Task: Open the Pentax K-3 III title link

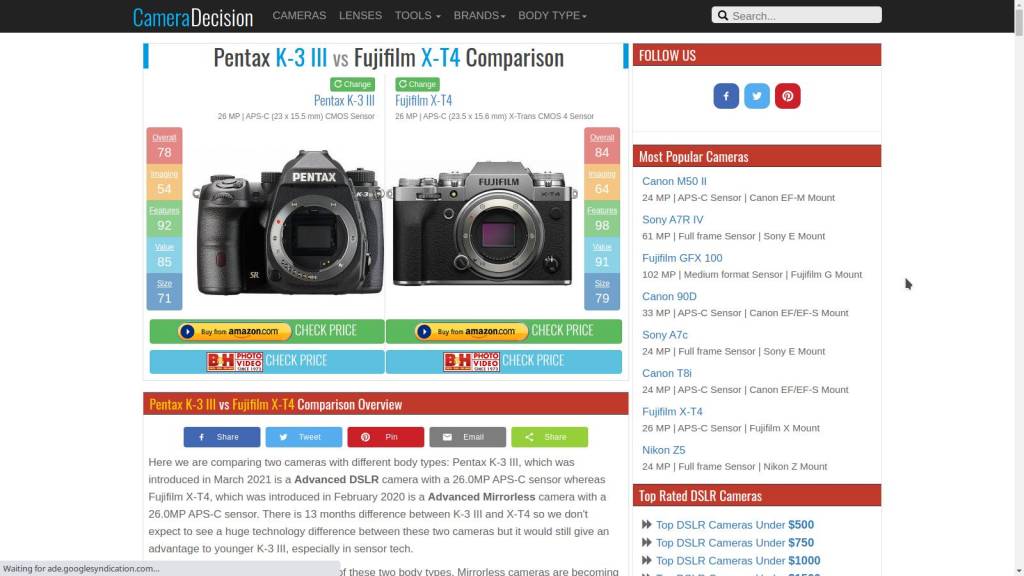Action: (344, 101)
